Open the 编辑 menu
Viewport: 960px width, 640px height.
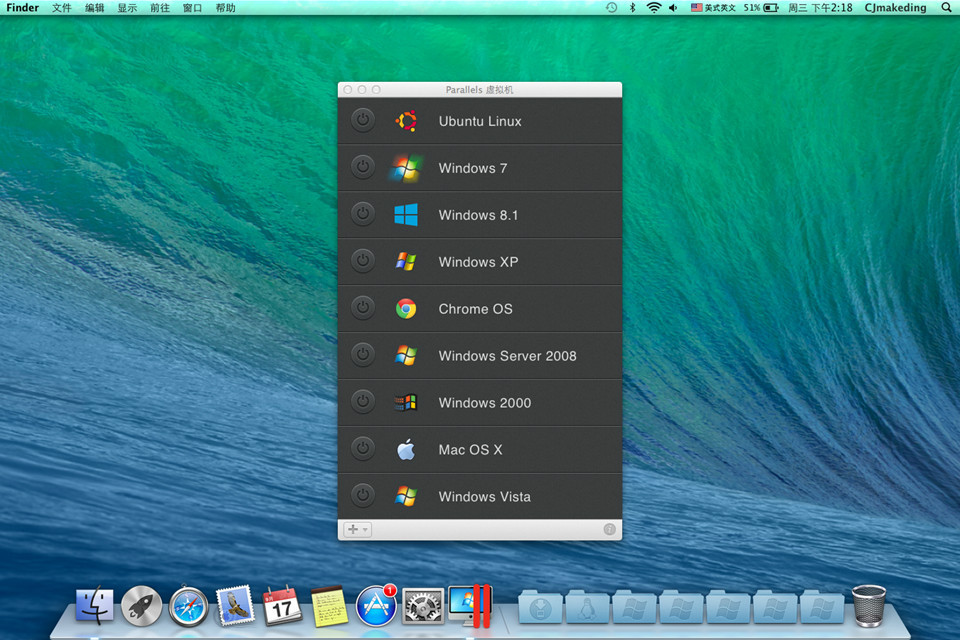(94, 8)
